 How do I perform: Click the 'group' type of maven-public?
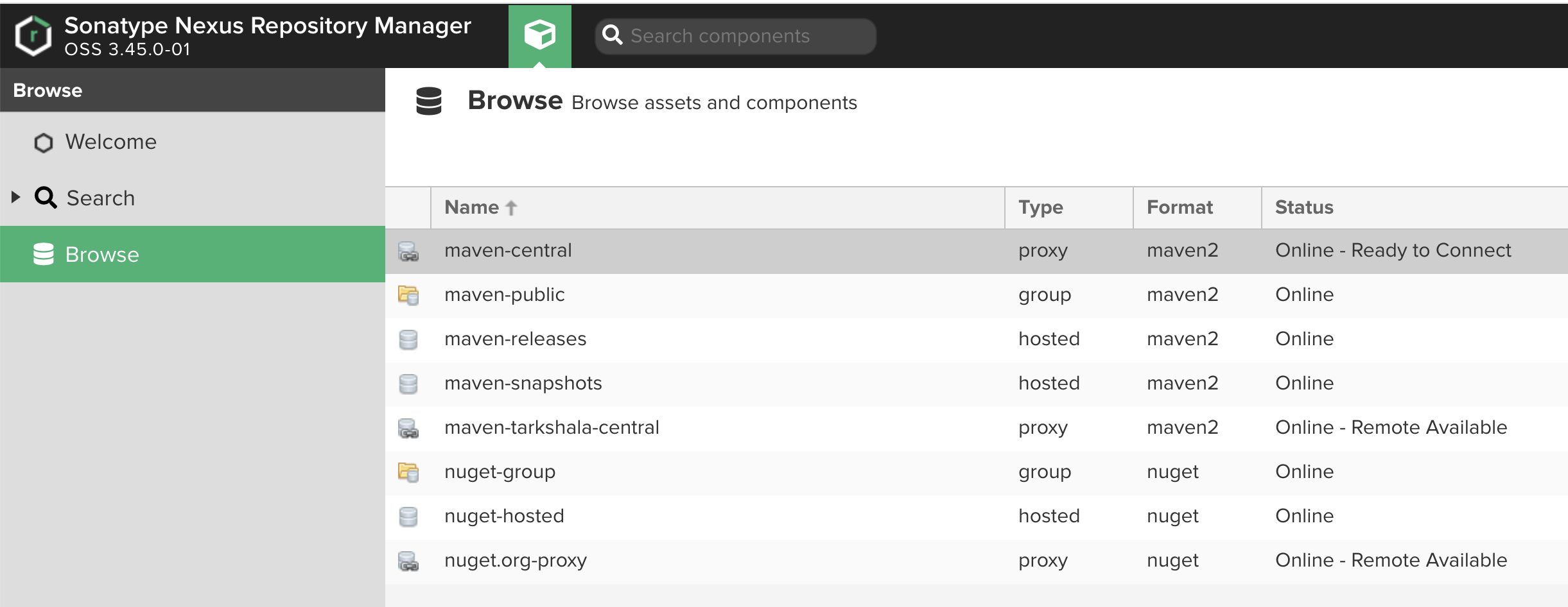coord(1045,295)
